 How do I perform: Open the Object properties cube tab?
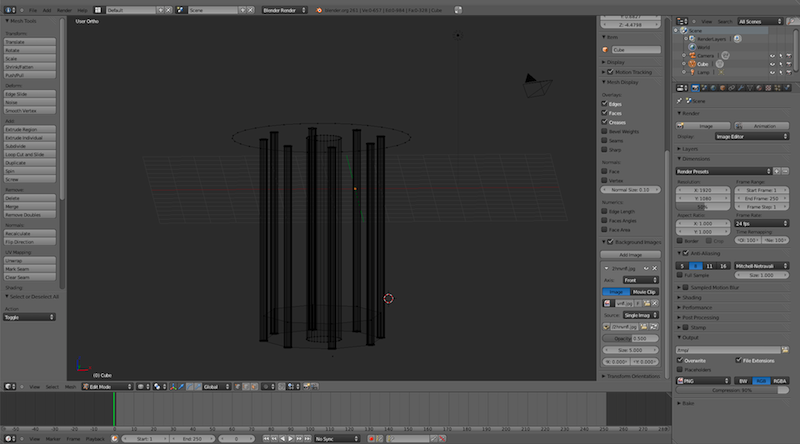[722, 88]
